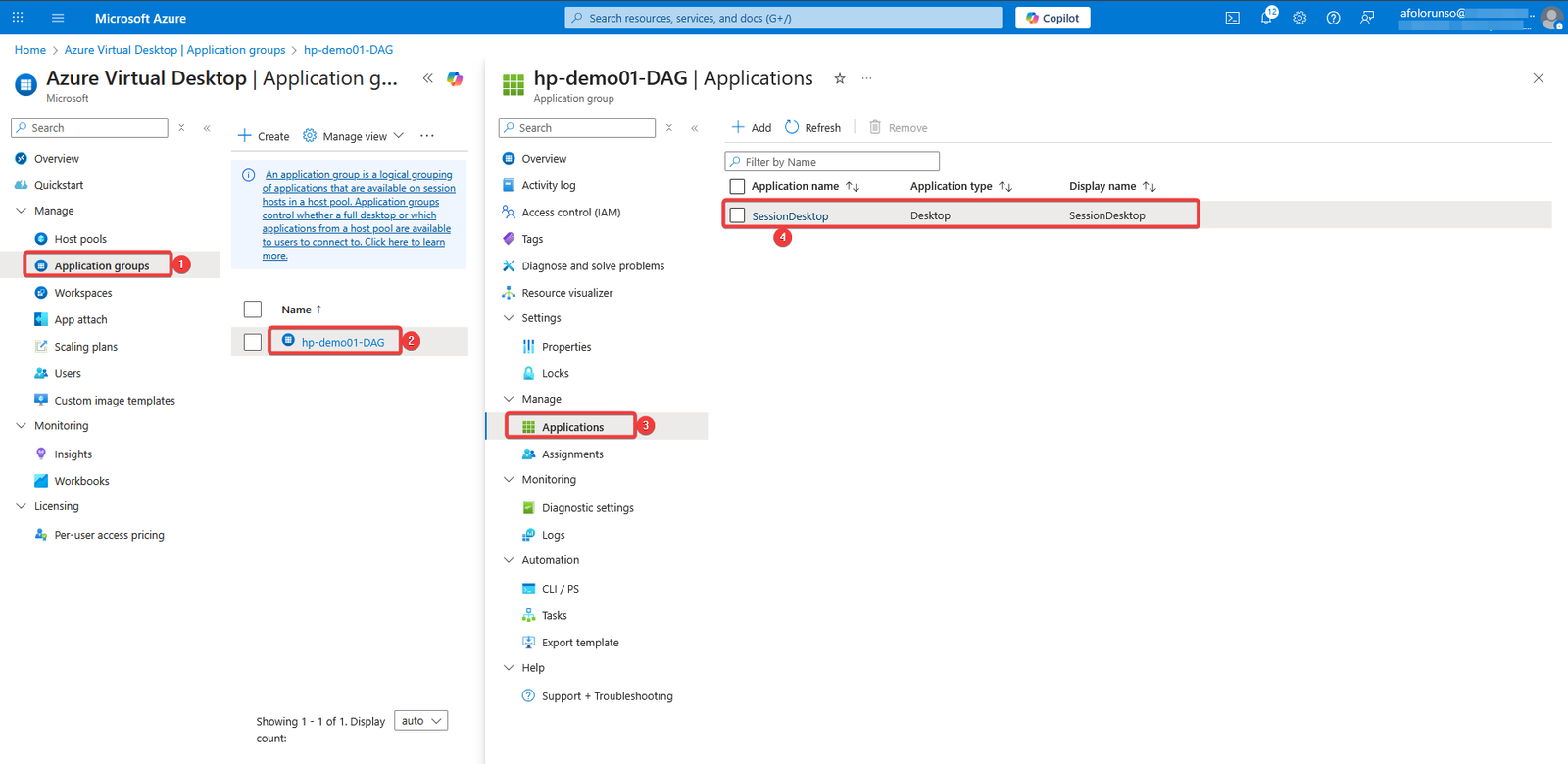Screen dimensions: 1568x764
Task: Open the Help question mark icon
Action: point(1333,18)
